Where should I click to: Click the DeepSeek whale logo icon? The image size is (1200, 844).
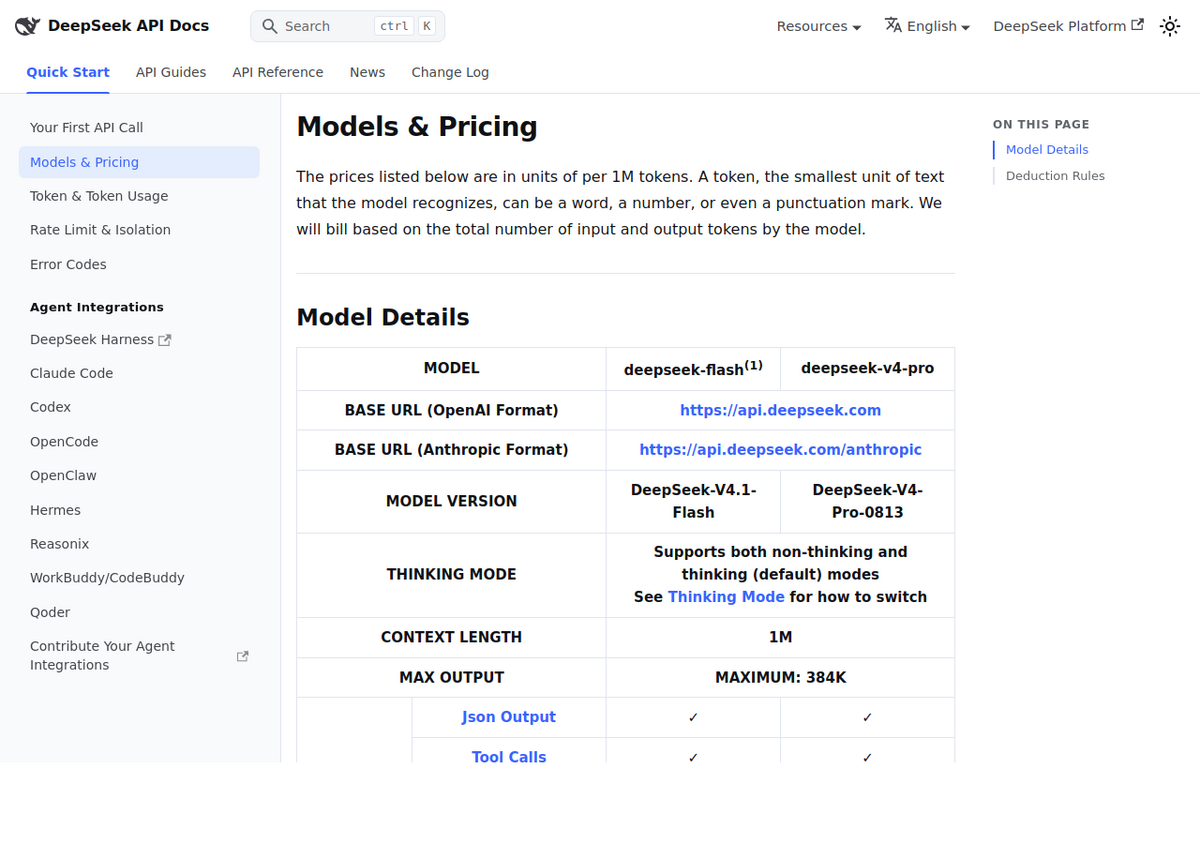[x=27, y=26]
